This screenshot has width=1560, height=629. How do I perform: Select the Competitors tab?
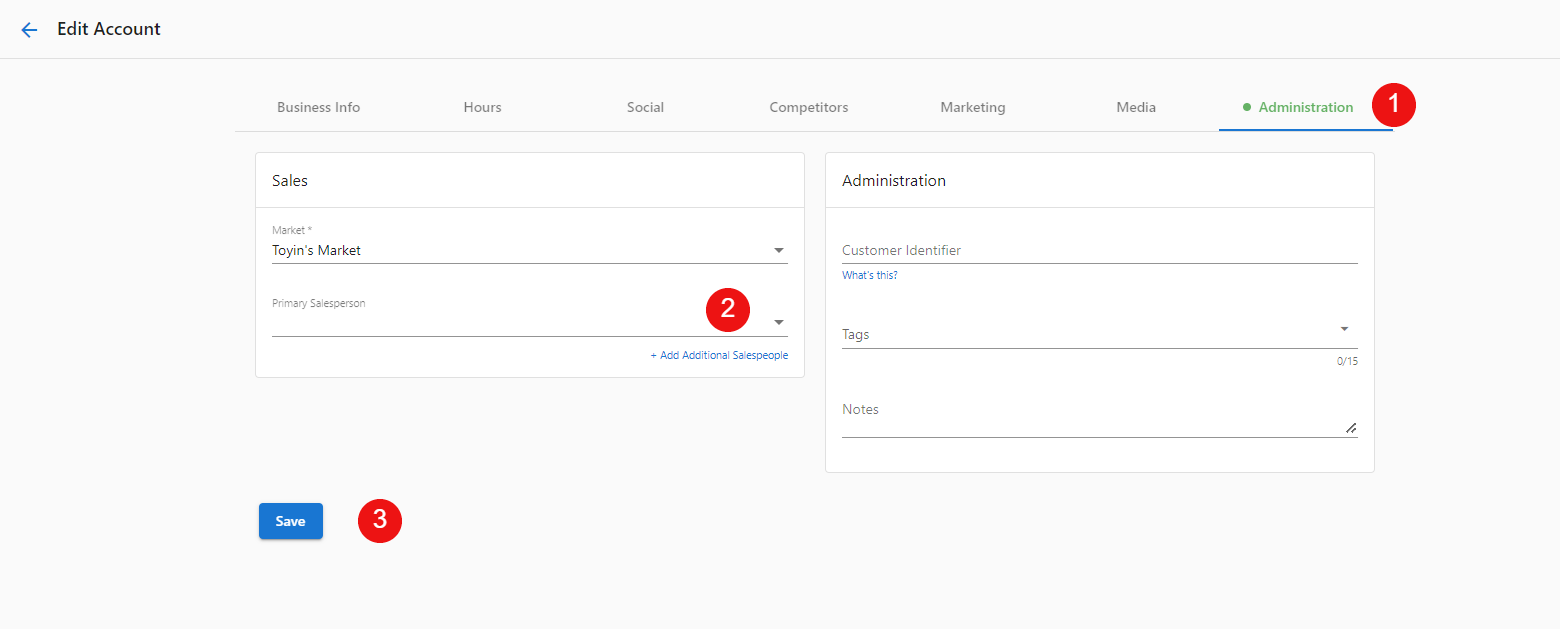pyautogui.click(x=809, y=107)
